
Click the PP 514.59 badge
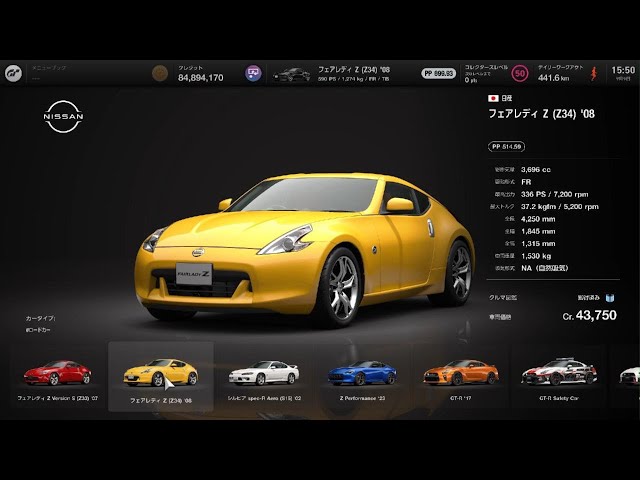pos(506,147)
